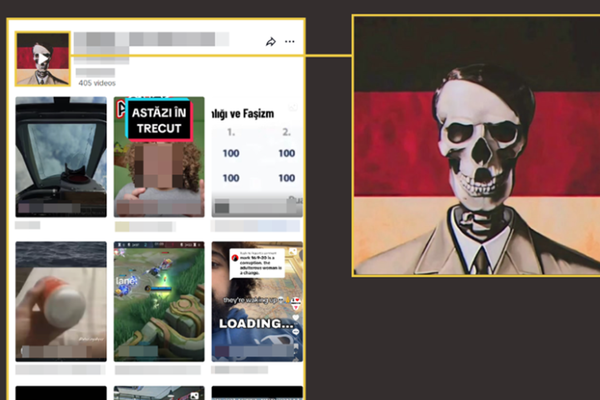Click blurred caption under cockpit video
The width and height of the screenshot is (600, 400).
(28, 225)
